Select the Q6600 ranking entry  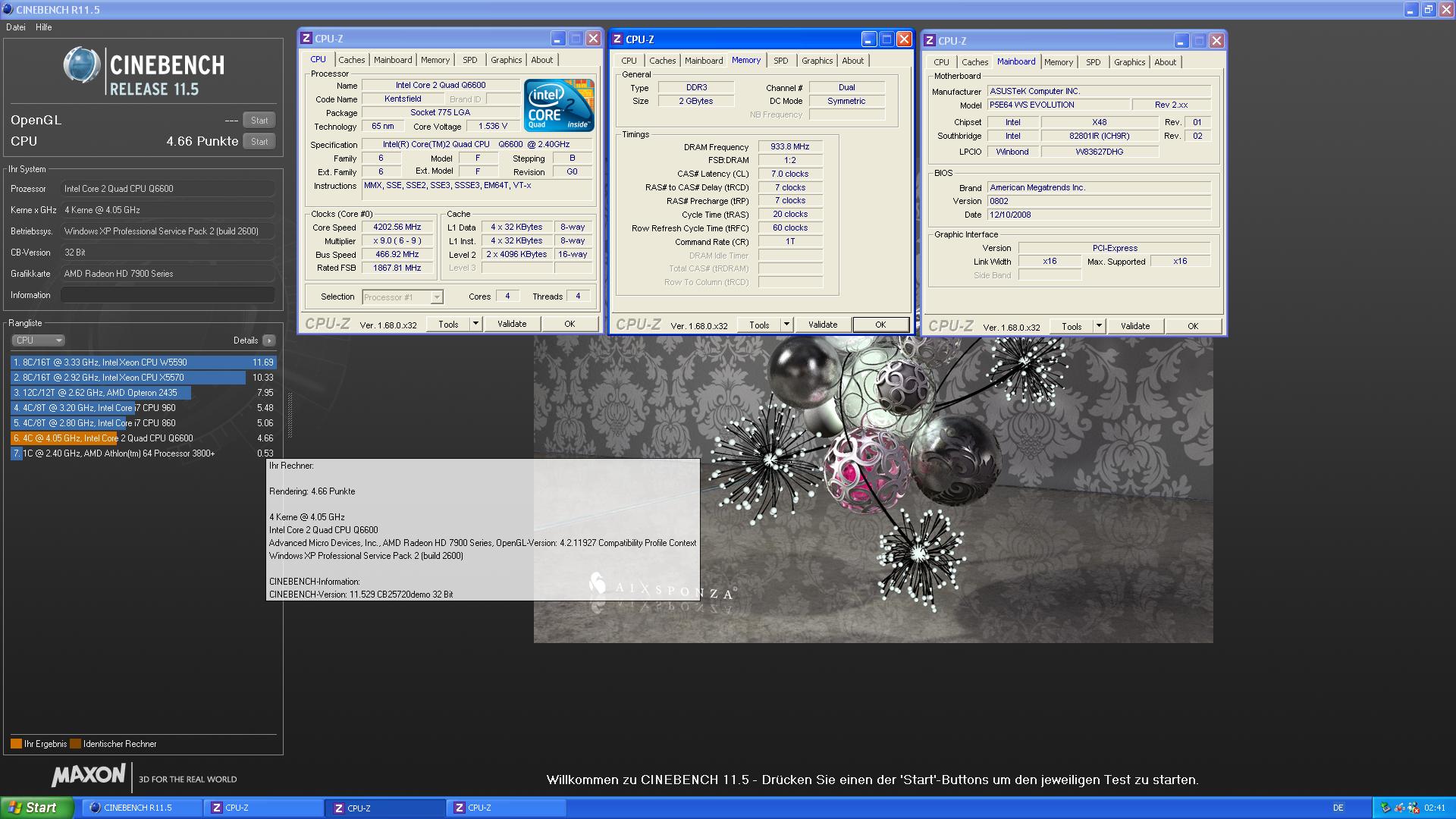click(143, 438)
